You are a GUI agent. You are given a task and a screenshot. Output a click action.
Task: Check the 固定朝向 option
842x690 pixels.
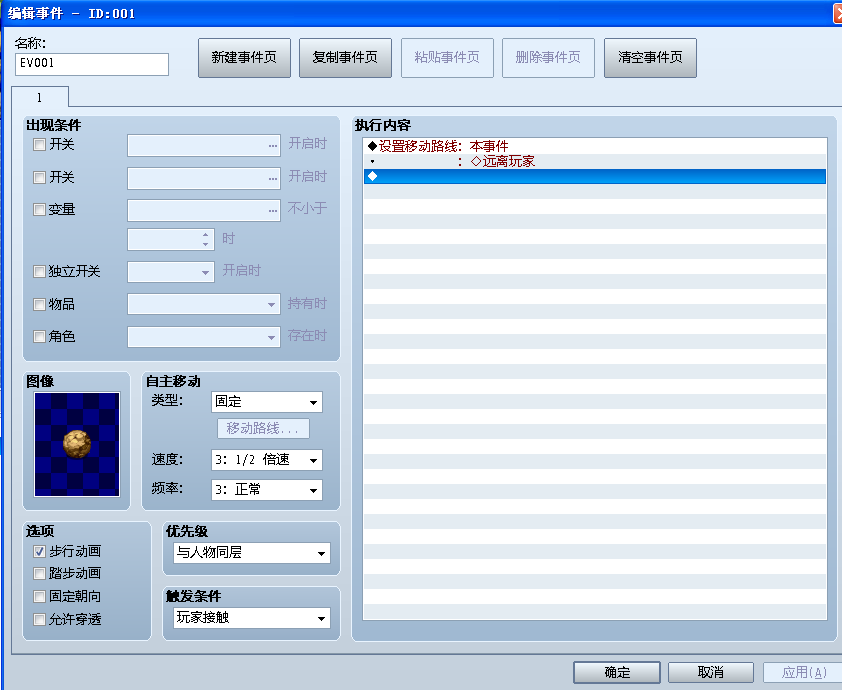click(x=39, y=597)
